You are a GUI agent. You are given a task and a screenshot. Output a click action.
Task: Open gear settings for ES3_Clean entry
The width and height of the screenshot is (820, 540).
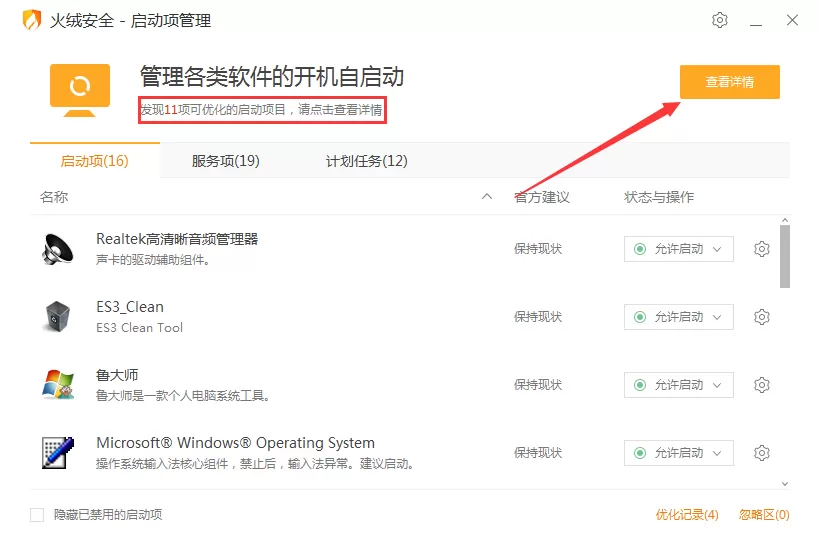pyautogui.click(x=761, y=317)
